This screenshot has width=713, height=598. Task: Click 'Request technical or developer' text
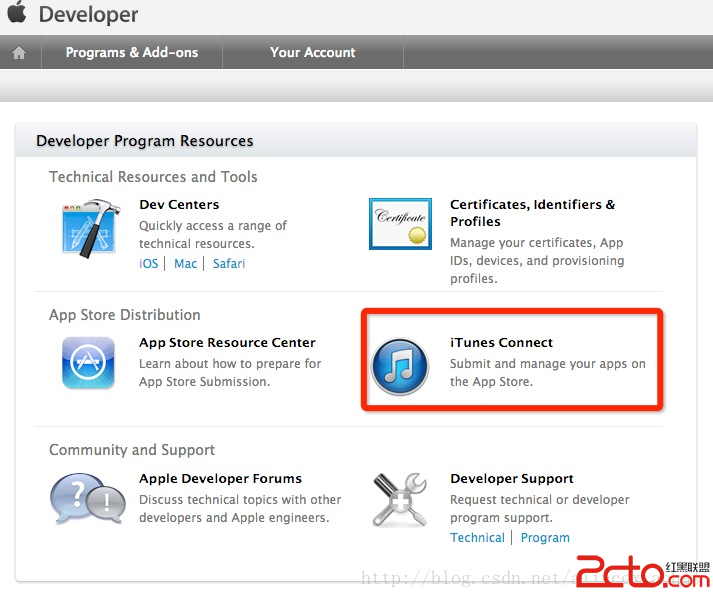(x=540, y=508)
